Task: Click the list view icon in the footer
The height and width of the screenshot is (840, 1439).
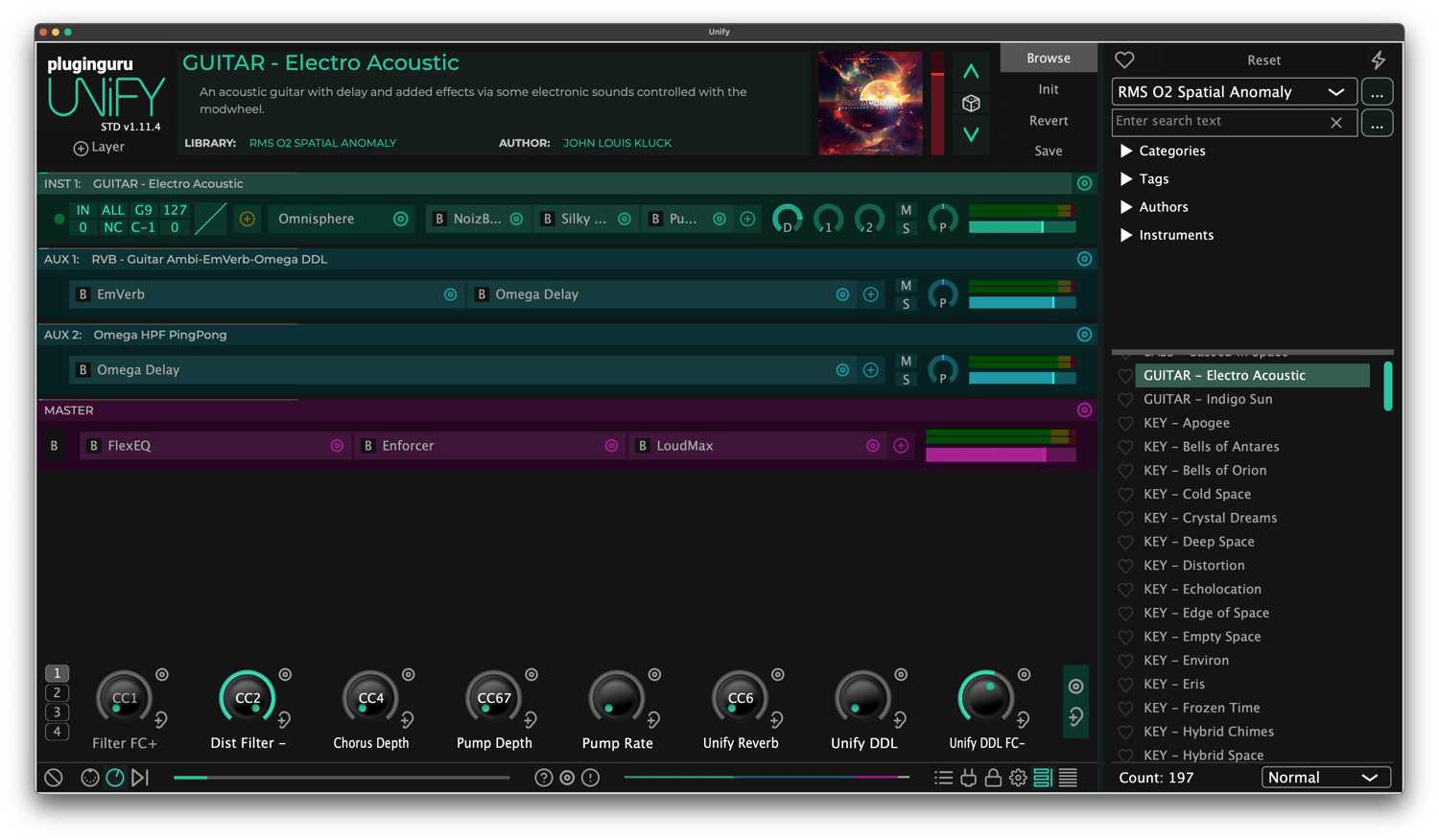Action: pos(943,778)
